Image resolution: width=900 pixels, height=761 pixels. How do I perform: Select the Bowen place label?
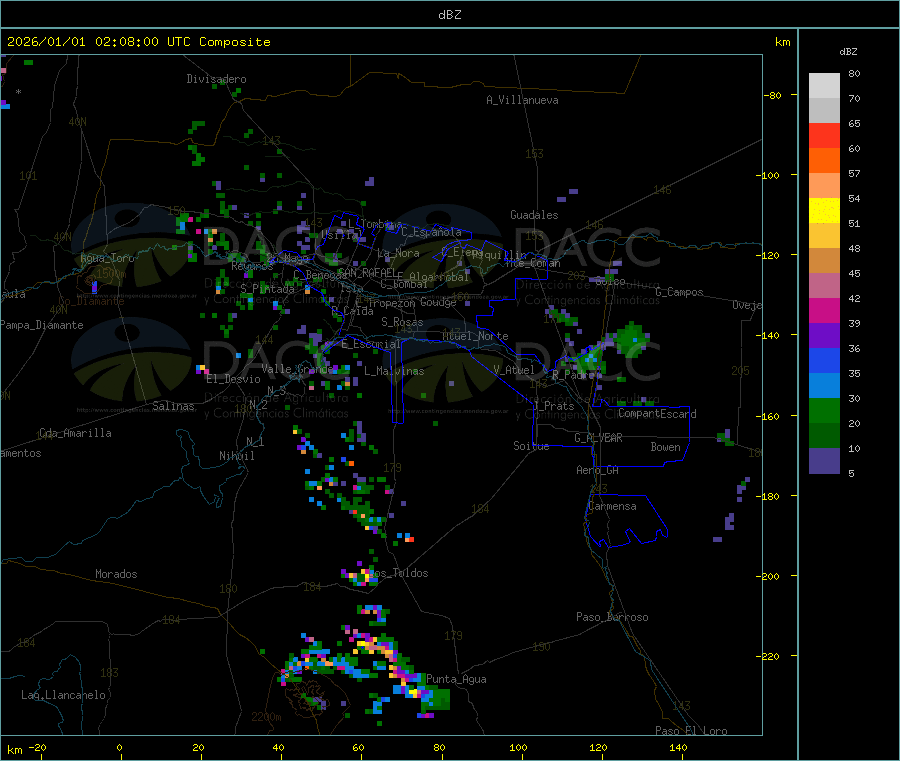666,447
